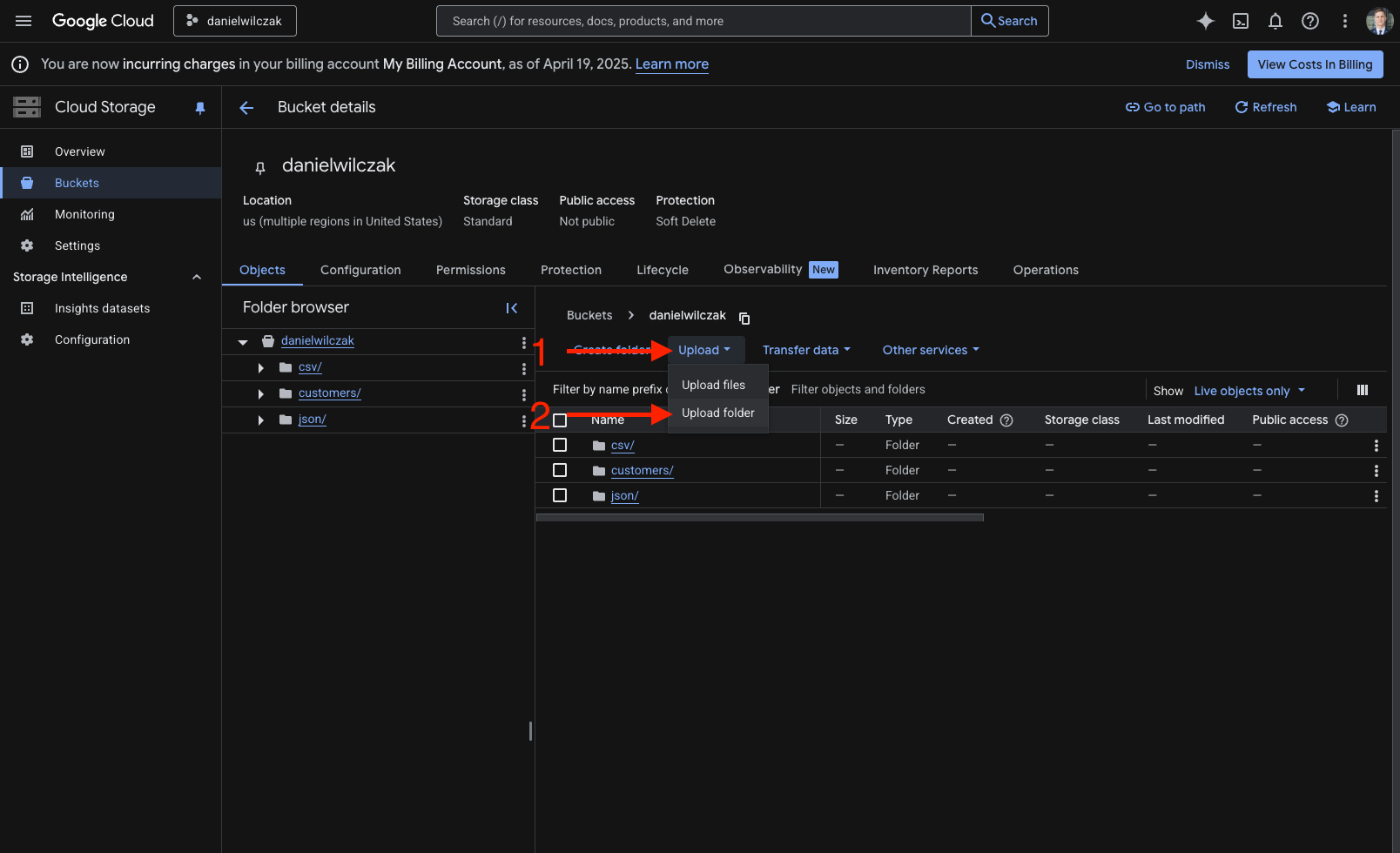Show help for the Created column
Image resolution: width=1400 pixels, height=853 pixels.
point(1006,420)
